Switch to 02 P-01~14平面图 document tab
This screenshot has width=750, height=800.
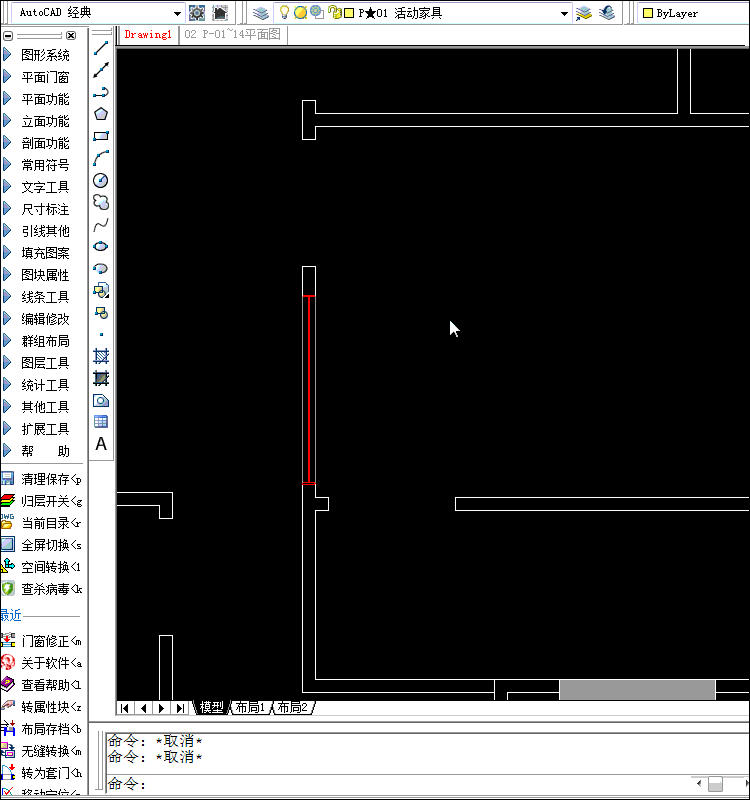[x=233, y=35]
